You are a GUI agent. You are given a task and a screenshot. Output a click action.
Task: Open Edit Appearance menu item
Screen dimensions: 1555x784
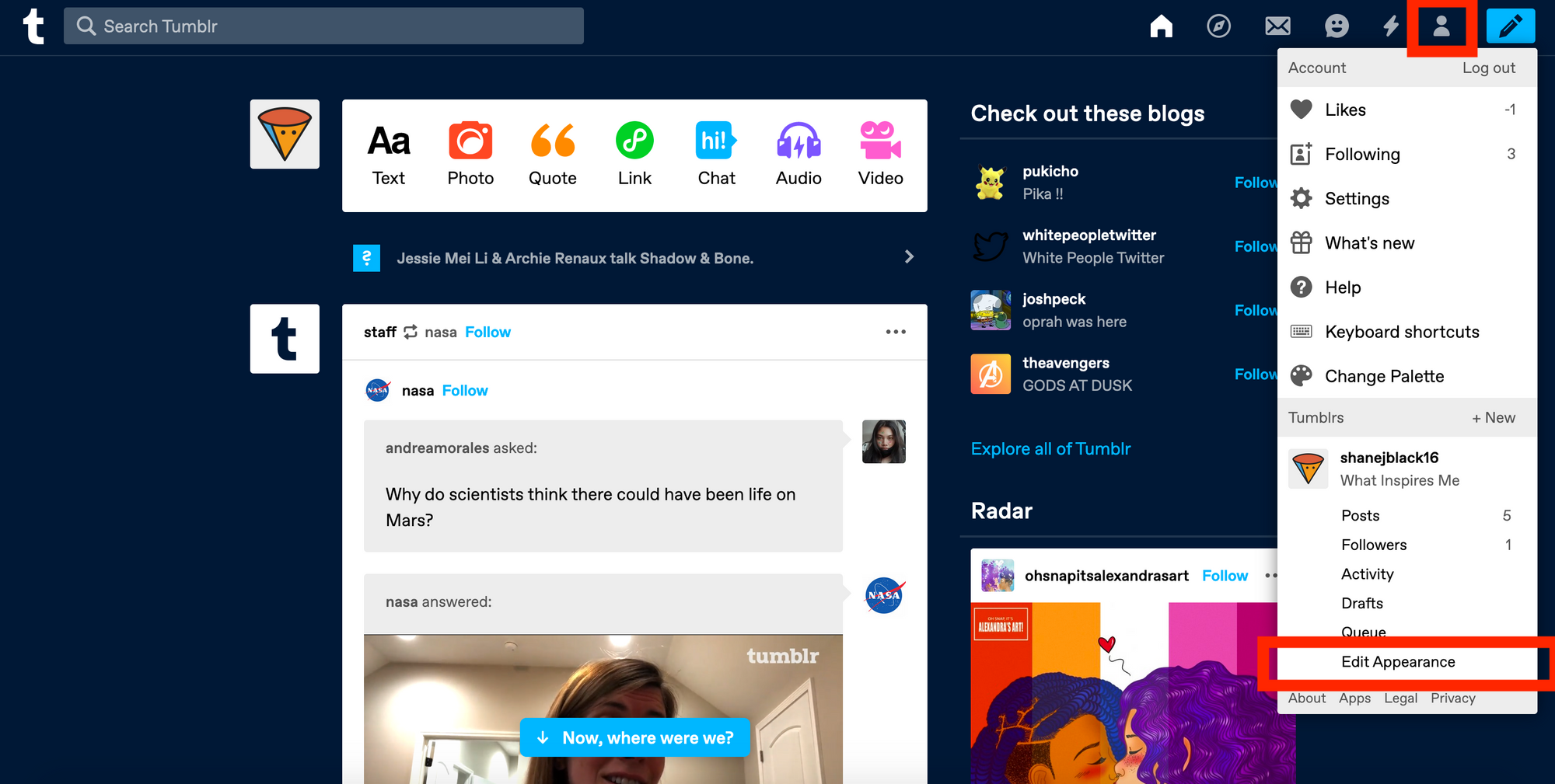pos(1398,662)
